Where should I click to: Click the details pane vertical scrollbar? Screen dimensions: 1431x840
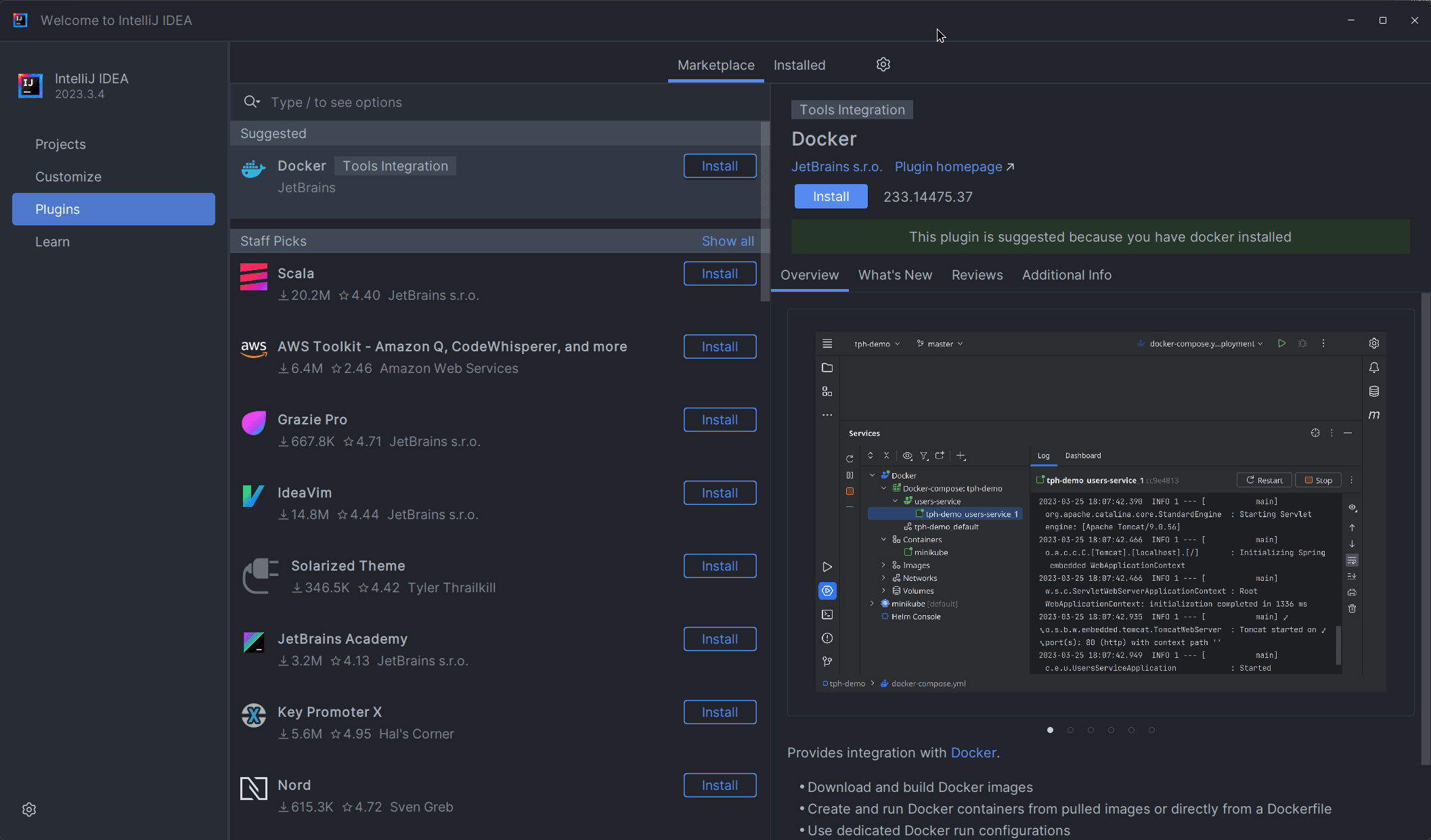[1426, 529]
